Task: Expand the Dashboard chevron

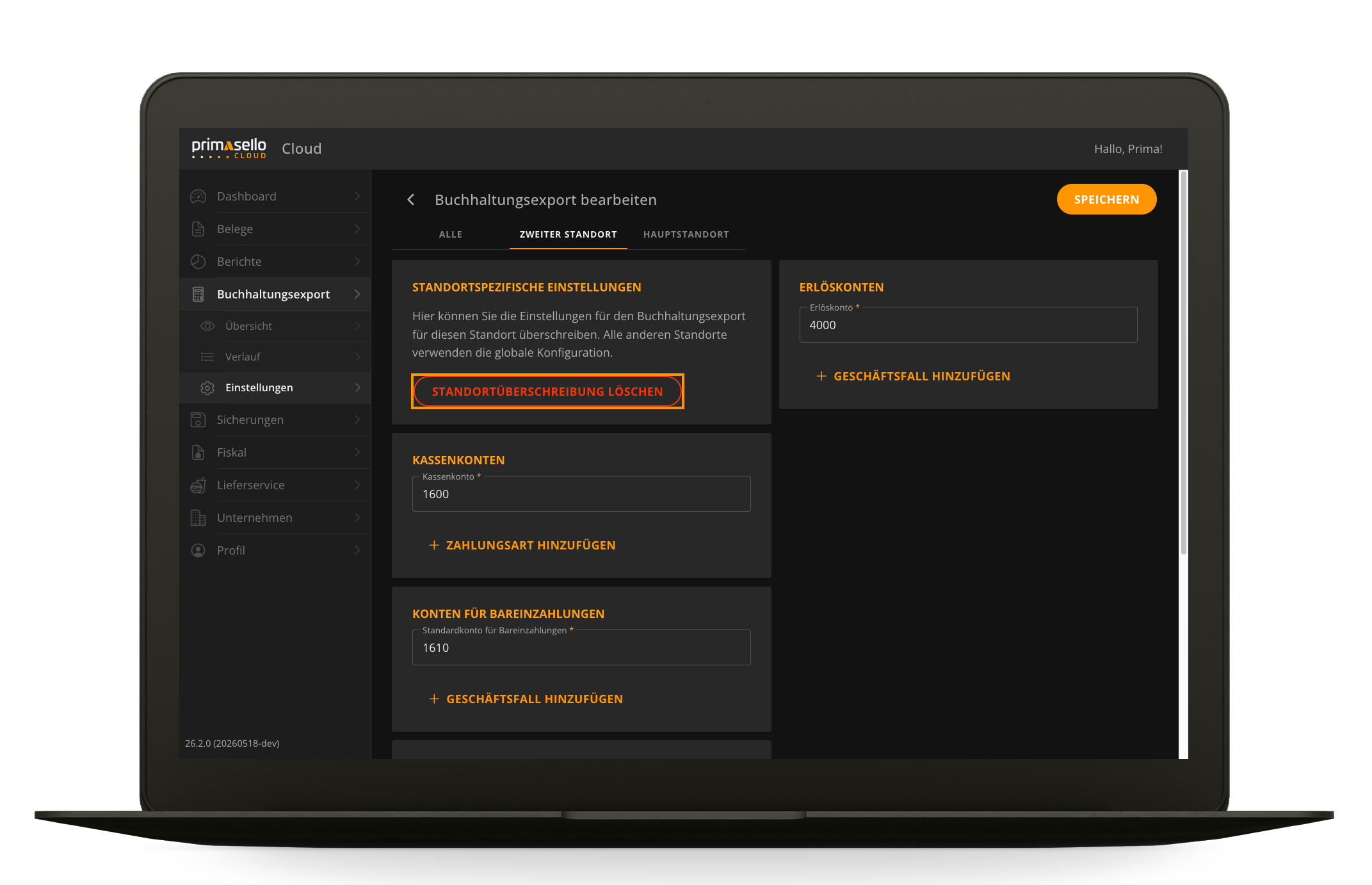Action: pyautogui.click(x=357, y=197)
